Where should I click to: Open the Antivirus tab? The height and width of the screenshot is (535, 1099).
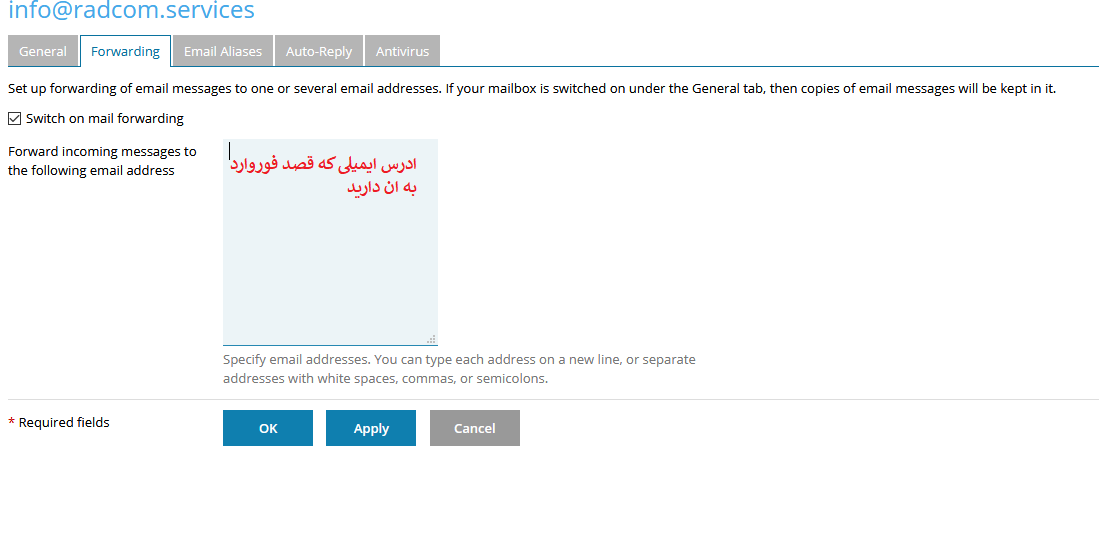402,51
